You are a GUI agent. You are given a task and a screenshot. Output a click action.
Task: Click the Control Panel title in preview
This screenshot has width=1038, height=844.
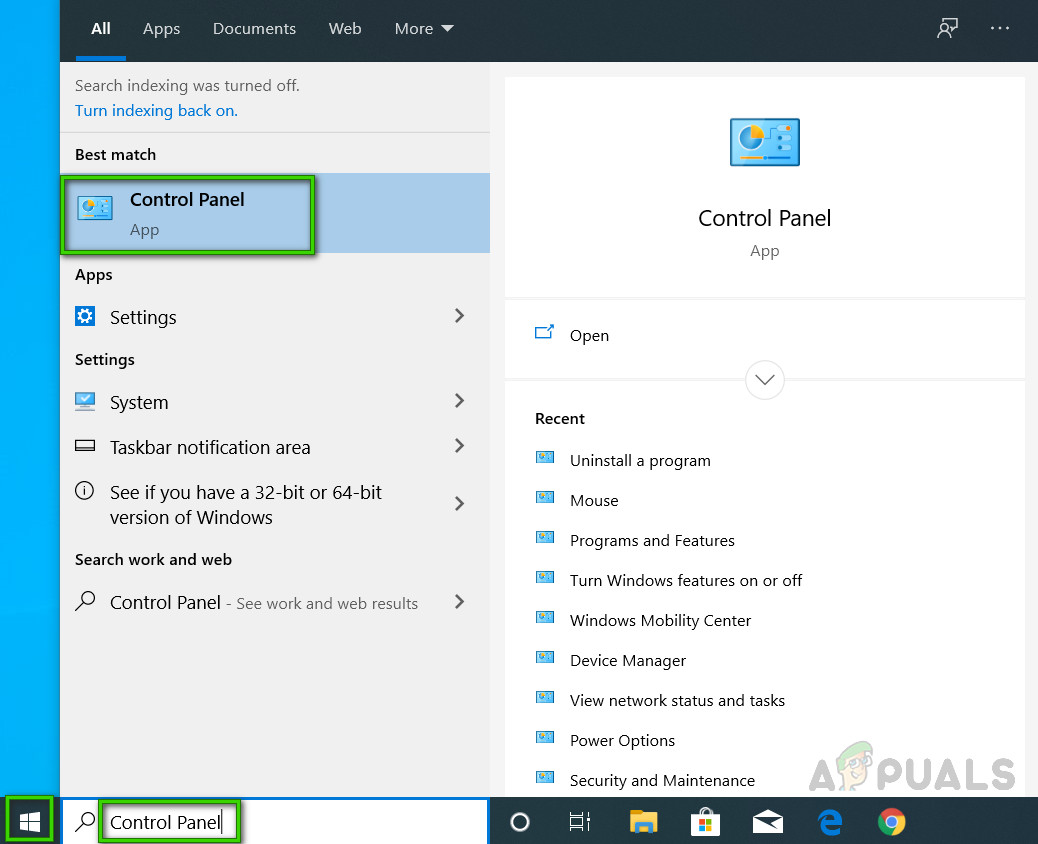(x=765, y=218)
